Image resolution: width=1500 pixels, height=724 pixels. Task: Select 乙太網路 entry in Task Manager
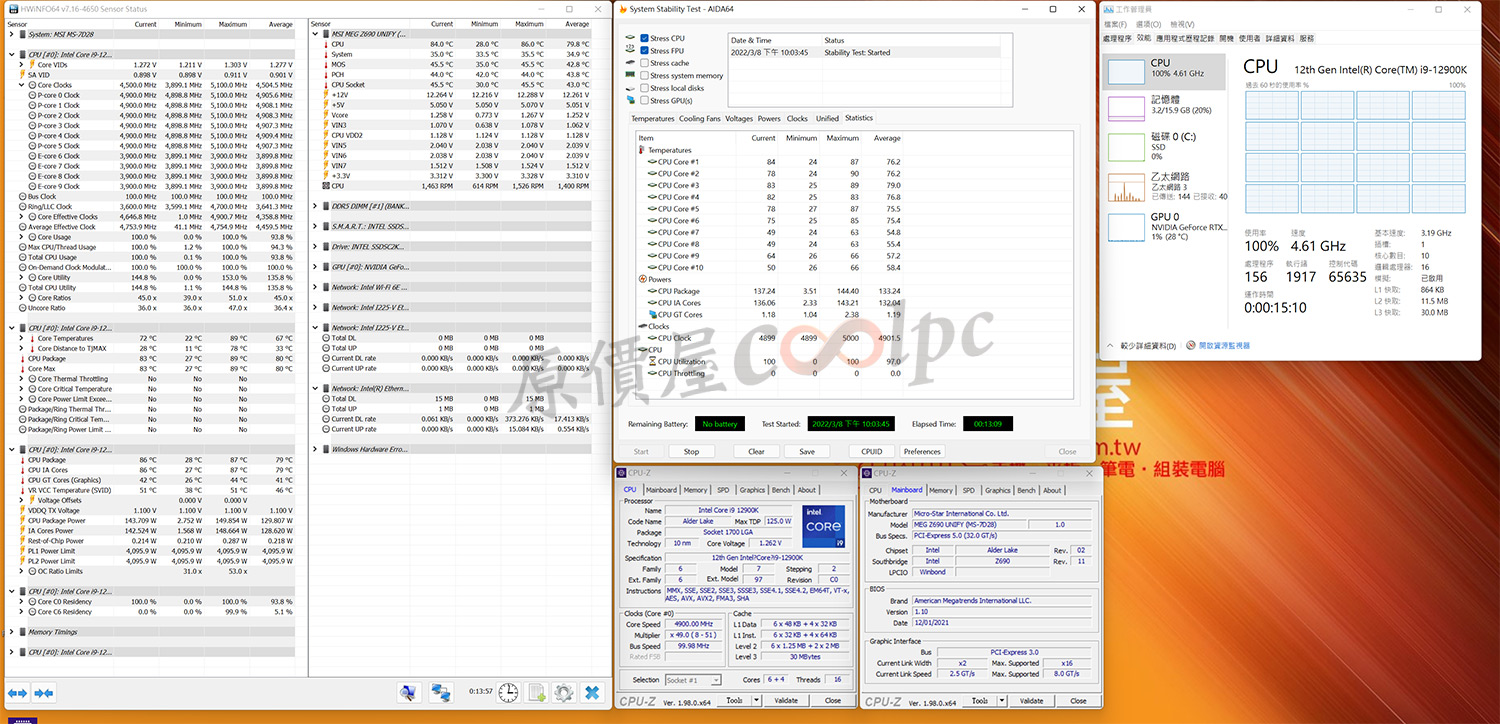click(x=1167, y=187)
